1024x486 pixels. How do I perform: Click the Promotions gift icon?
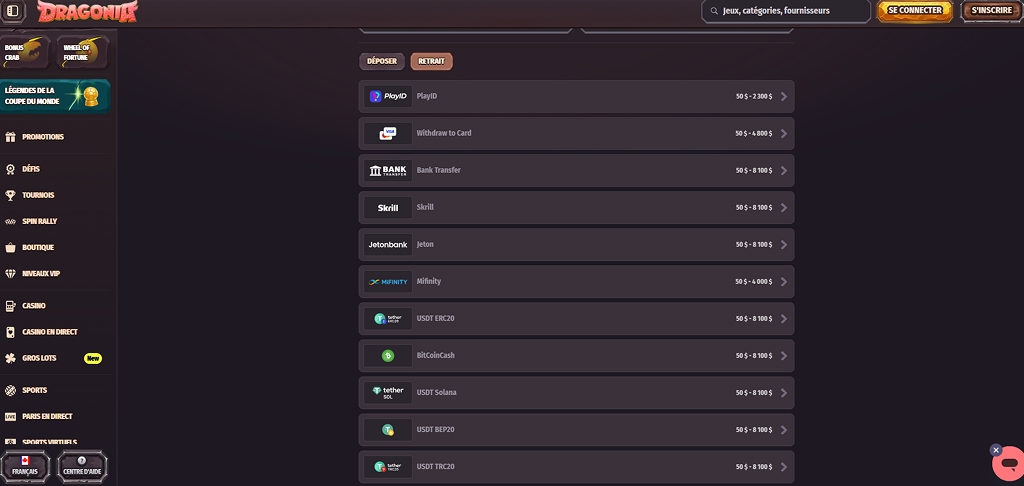click(10, 137)
